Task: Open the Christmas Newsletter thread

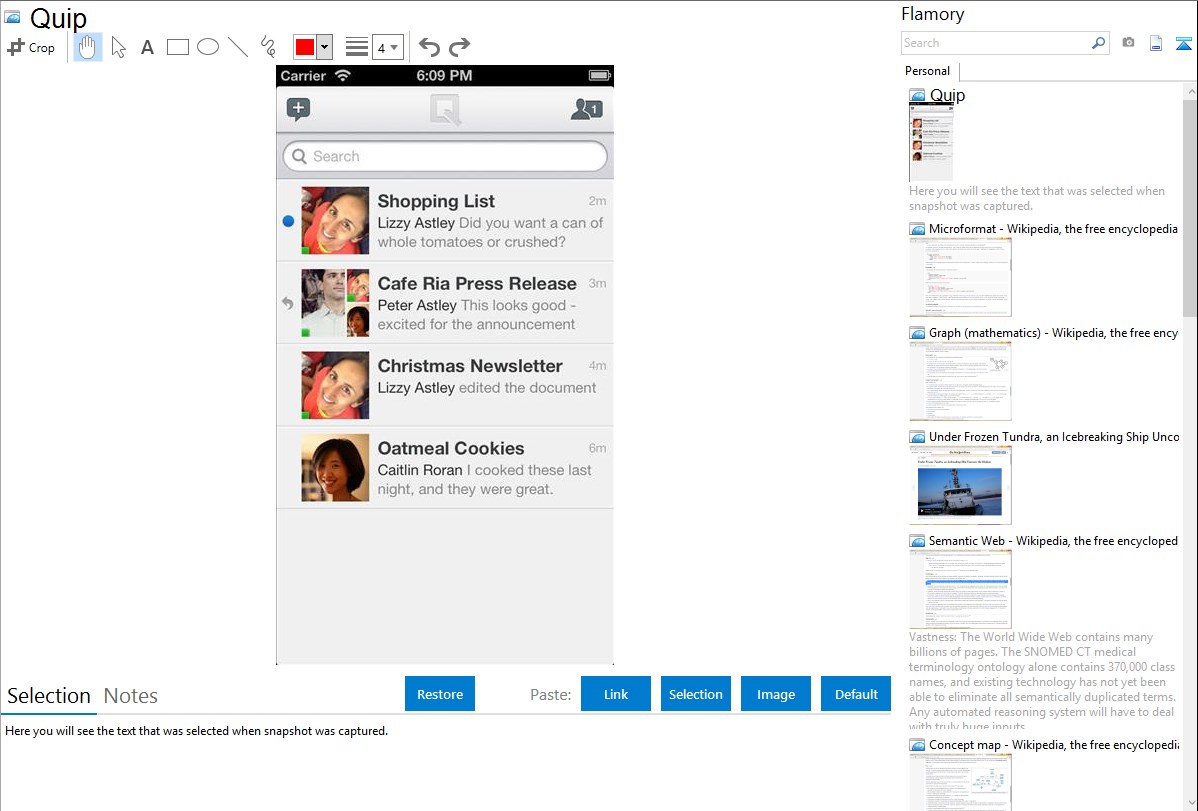Action: tap(445, 385)
